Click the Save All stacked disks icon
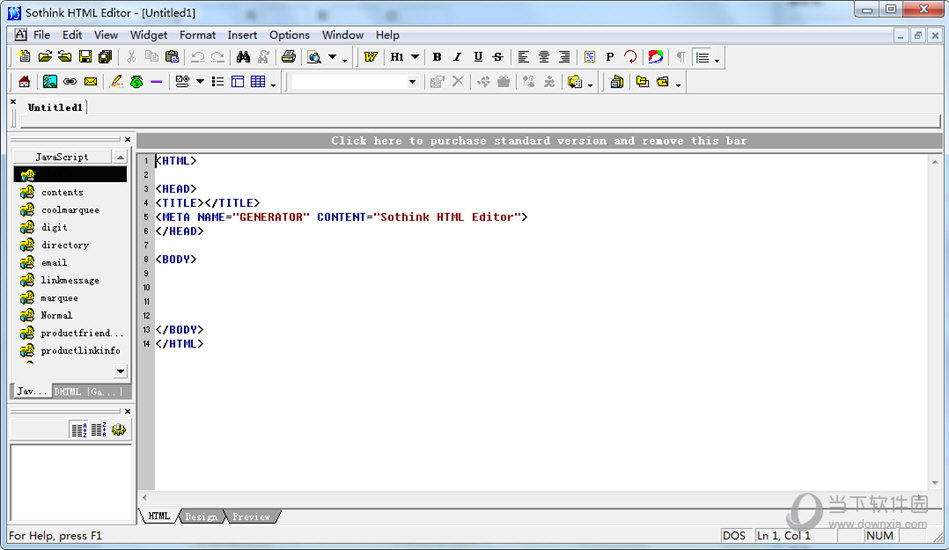 coord(105,57)
